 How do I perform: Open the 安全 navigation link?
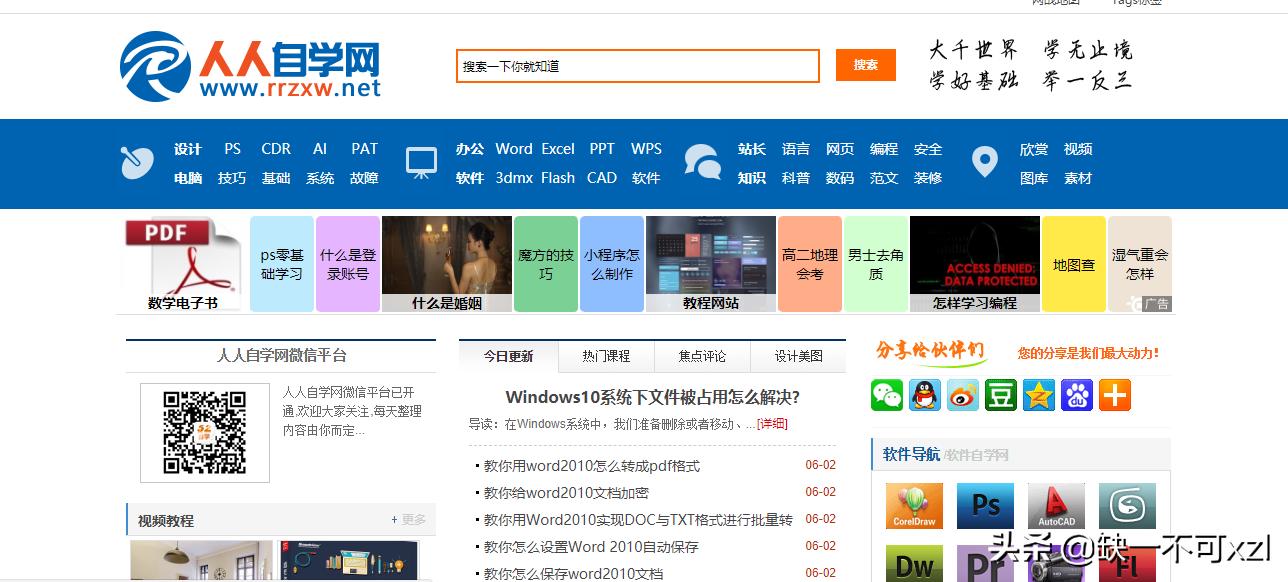tap(928, 149)
